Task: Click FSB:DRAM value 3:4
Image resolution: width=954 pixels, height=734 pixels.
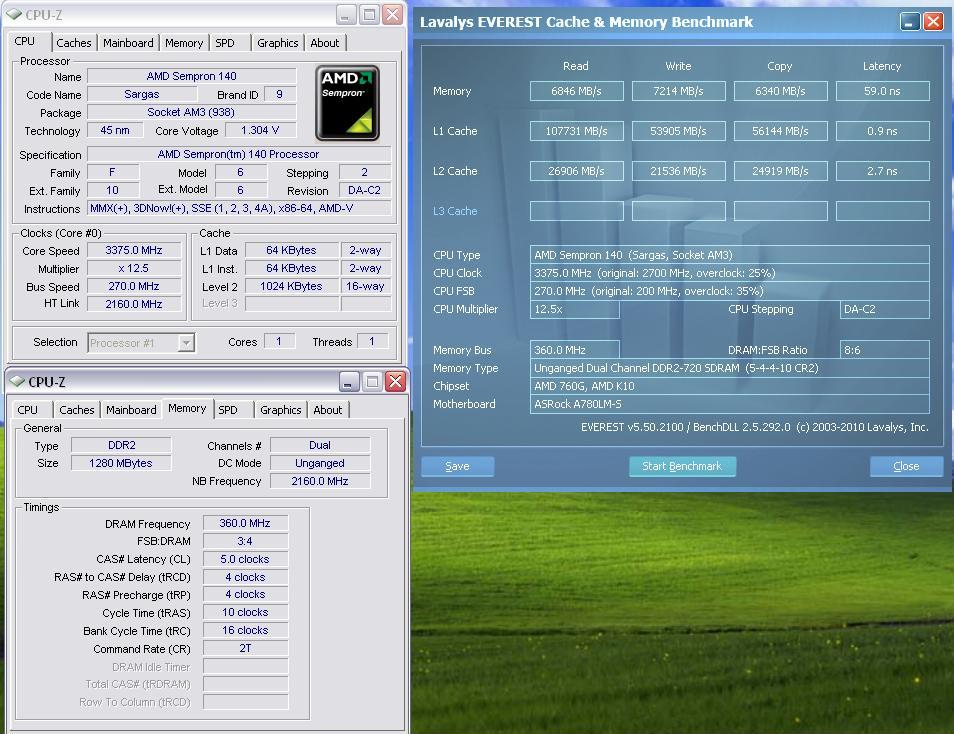Action: [x=245, y=541]
